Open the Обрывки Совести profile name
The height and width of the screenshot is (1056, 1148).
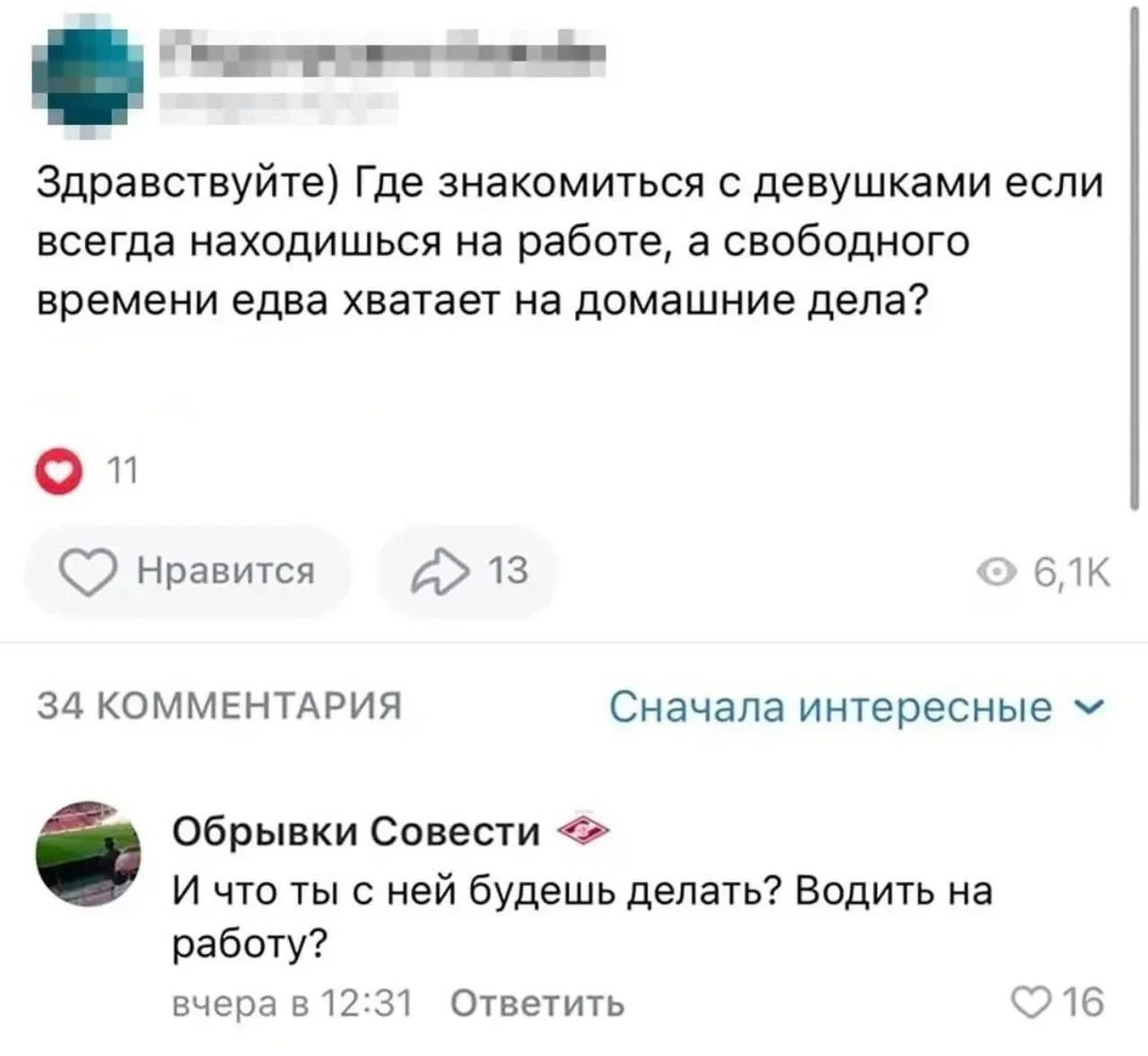pos(356,833)
